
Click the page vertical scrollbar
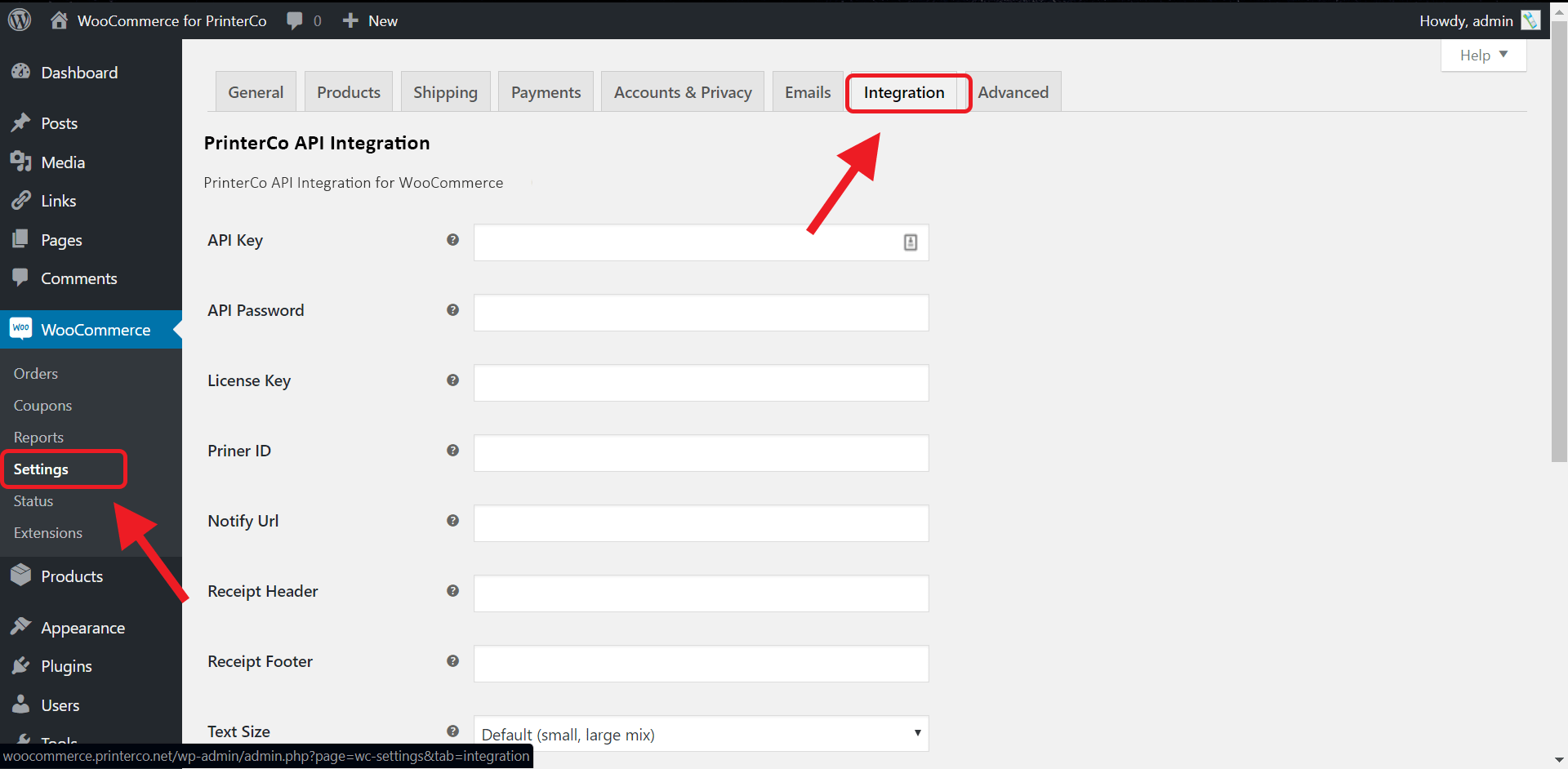click(1559, 245)
